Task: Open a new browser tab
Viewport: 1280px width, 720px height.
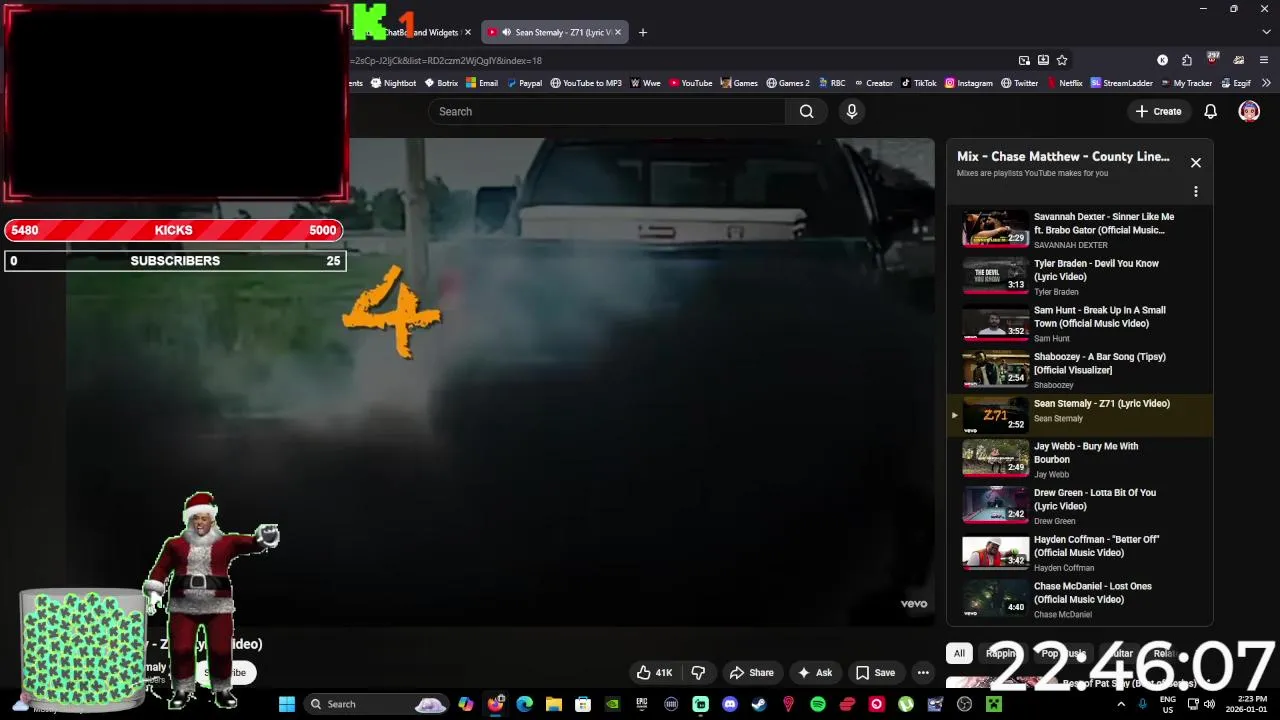Action: (642, 32)
